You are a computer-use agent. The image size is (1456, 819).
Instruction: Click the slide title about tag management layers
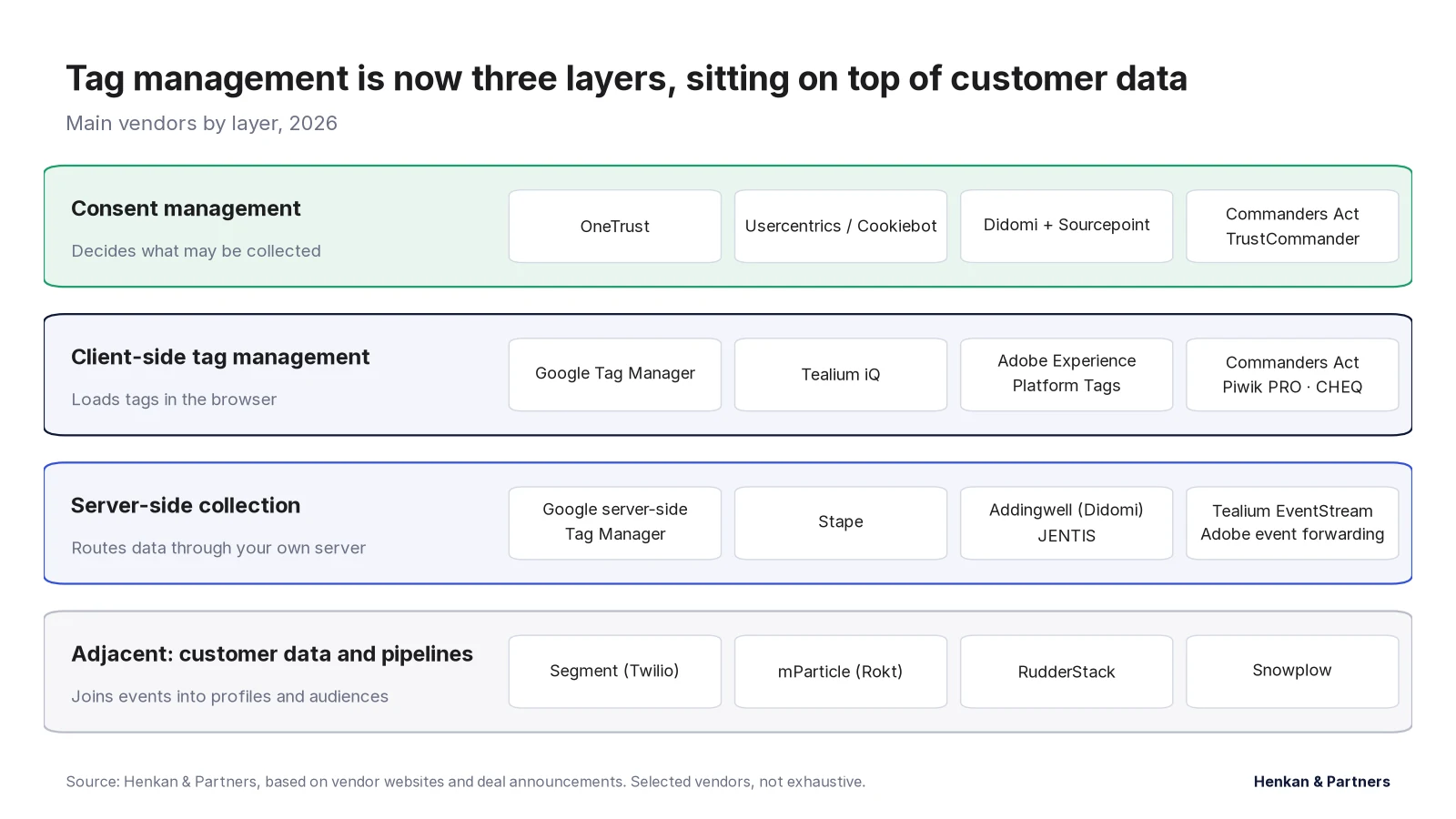click(x=626, y=79)
